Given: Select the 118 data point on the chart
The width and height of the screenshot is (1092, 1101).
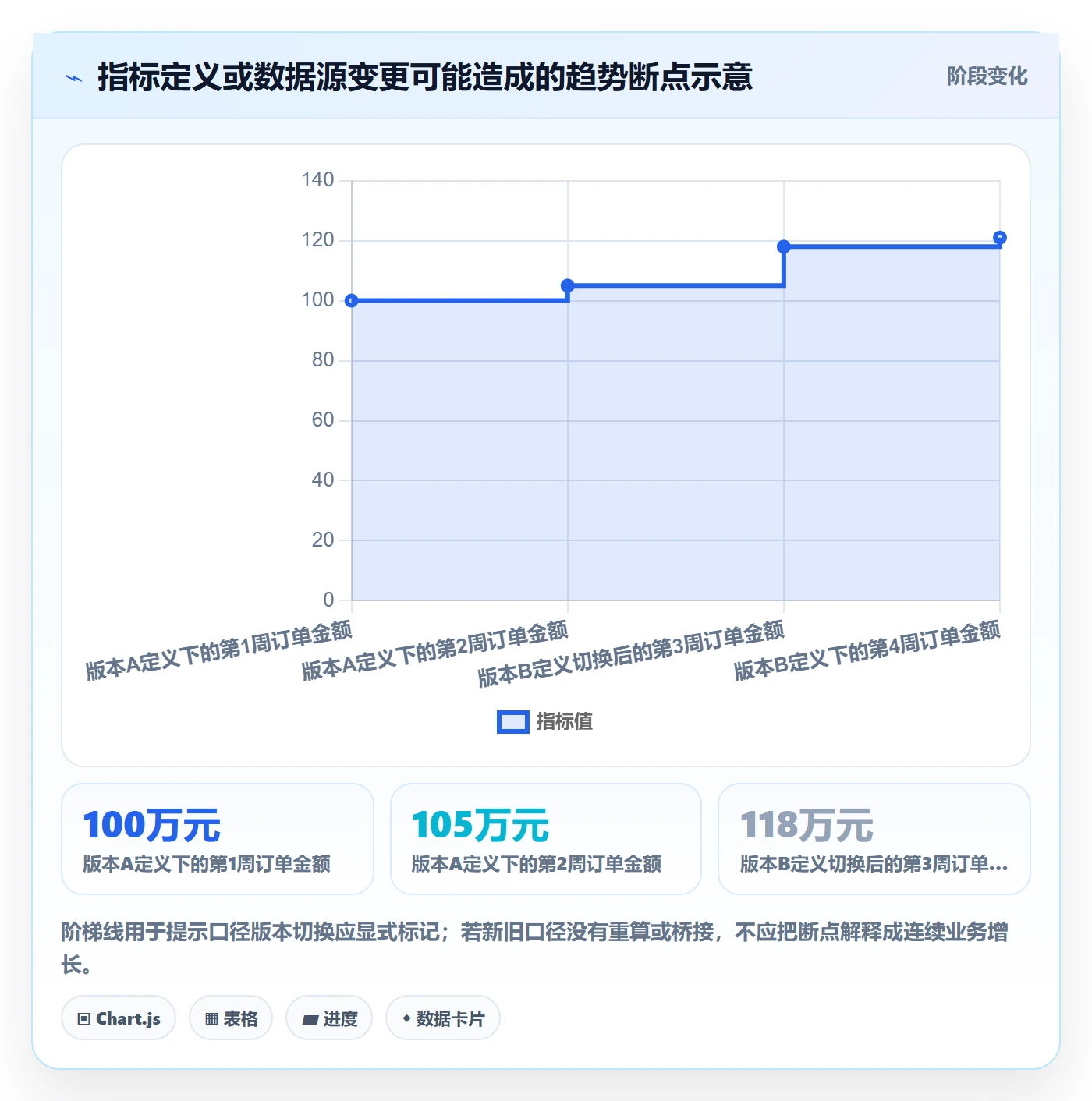Looking at the screenshot, I should [x=784, y=246].
